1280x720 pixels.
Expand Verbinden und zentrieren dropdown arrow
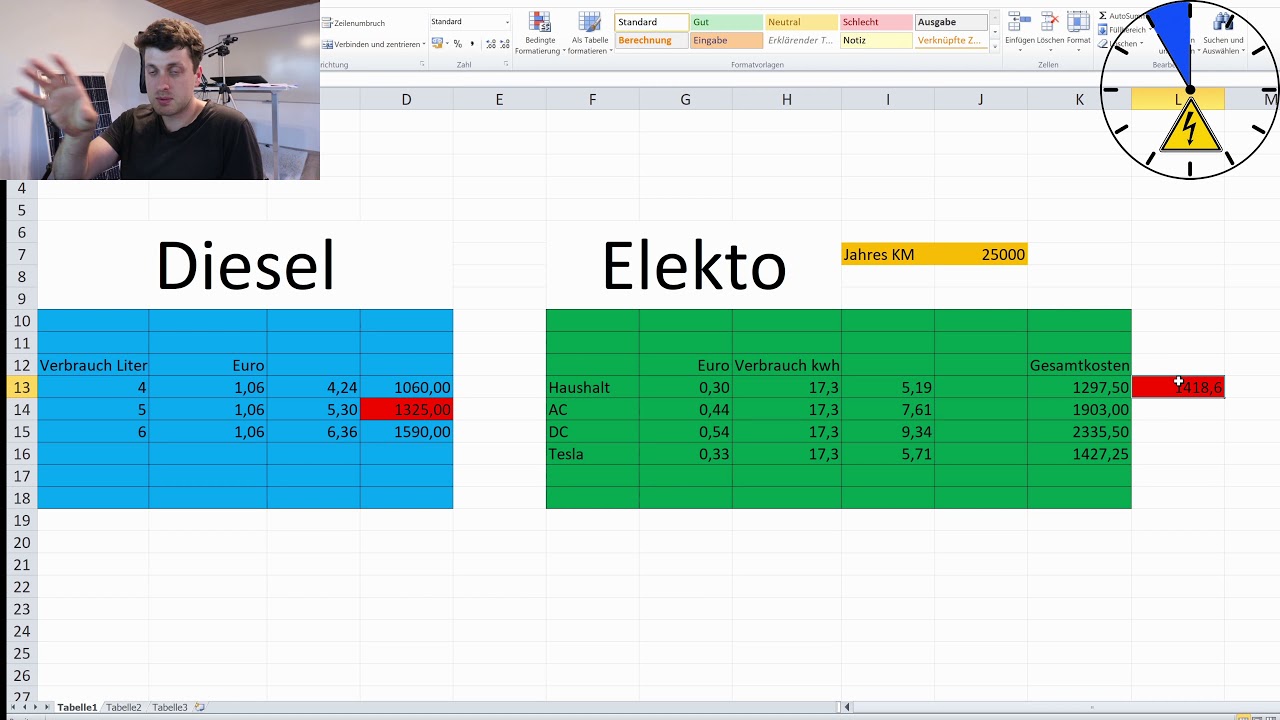424,44
